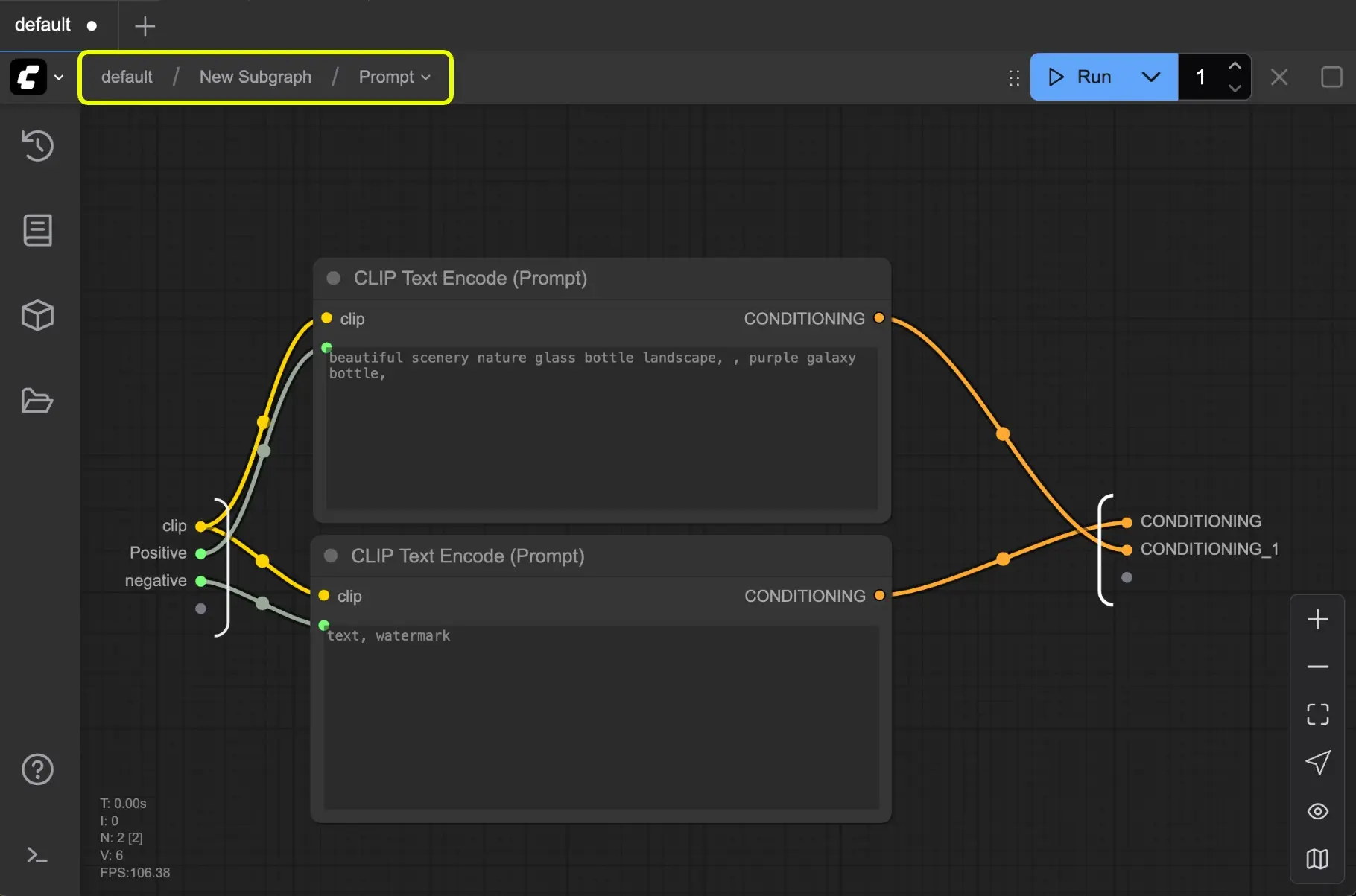Toggle link visibility with eye icon

tap(1317, 811)
